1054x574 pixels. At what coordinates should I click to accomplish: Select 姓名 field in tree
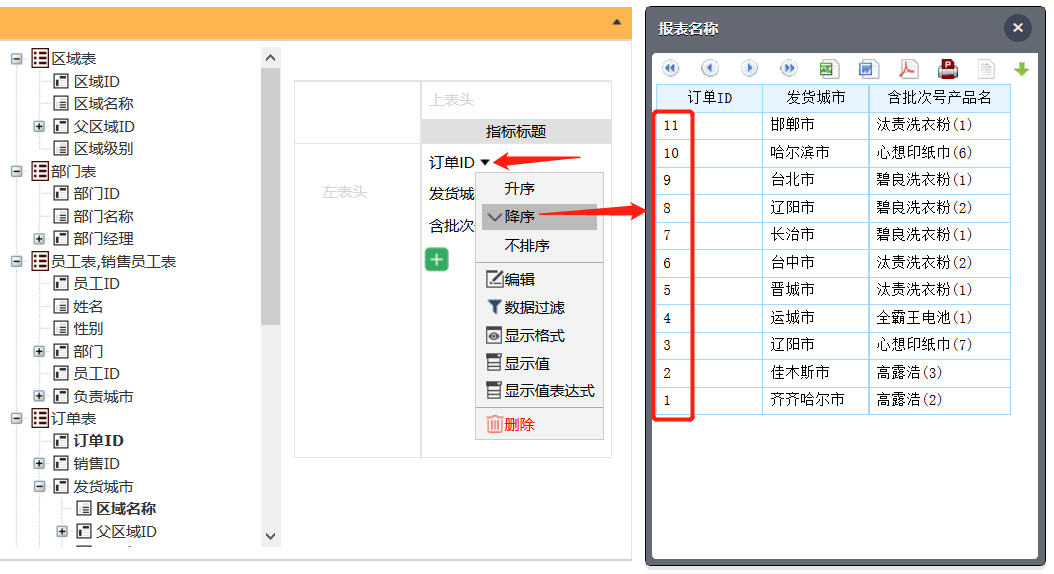(88, 306)
